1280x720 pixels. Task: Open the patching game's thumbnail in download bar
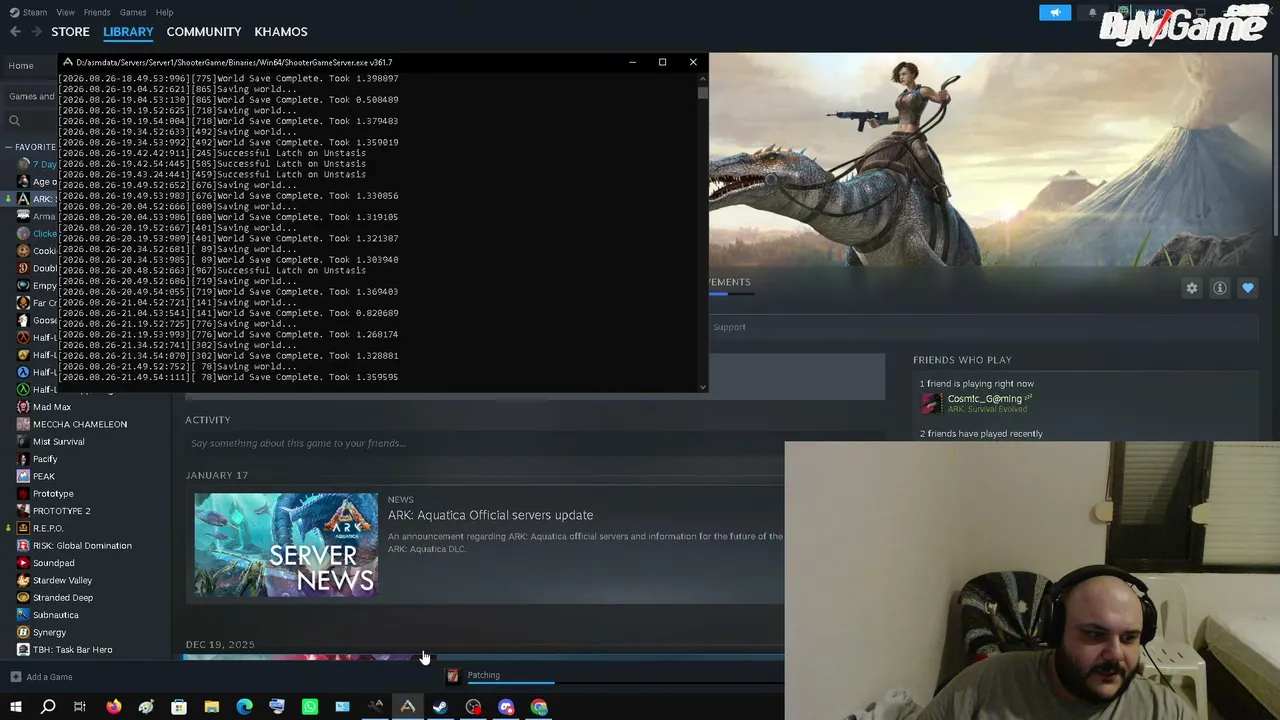click(x=452, y=677)
